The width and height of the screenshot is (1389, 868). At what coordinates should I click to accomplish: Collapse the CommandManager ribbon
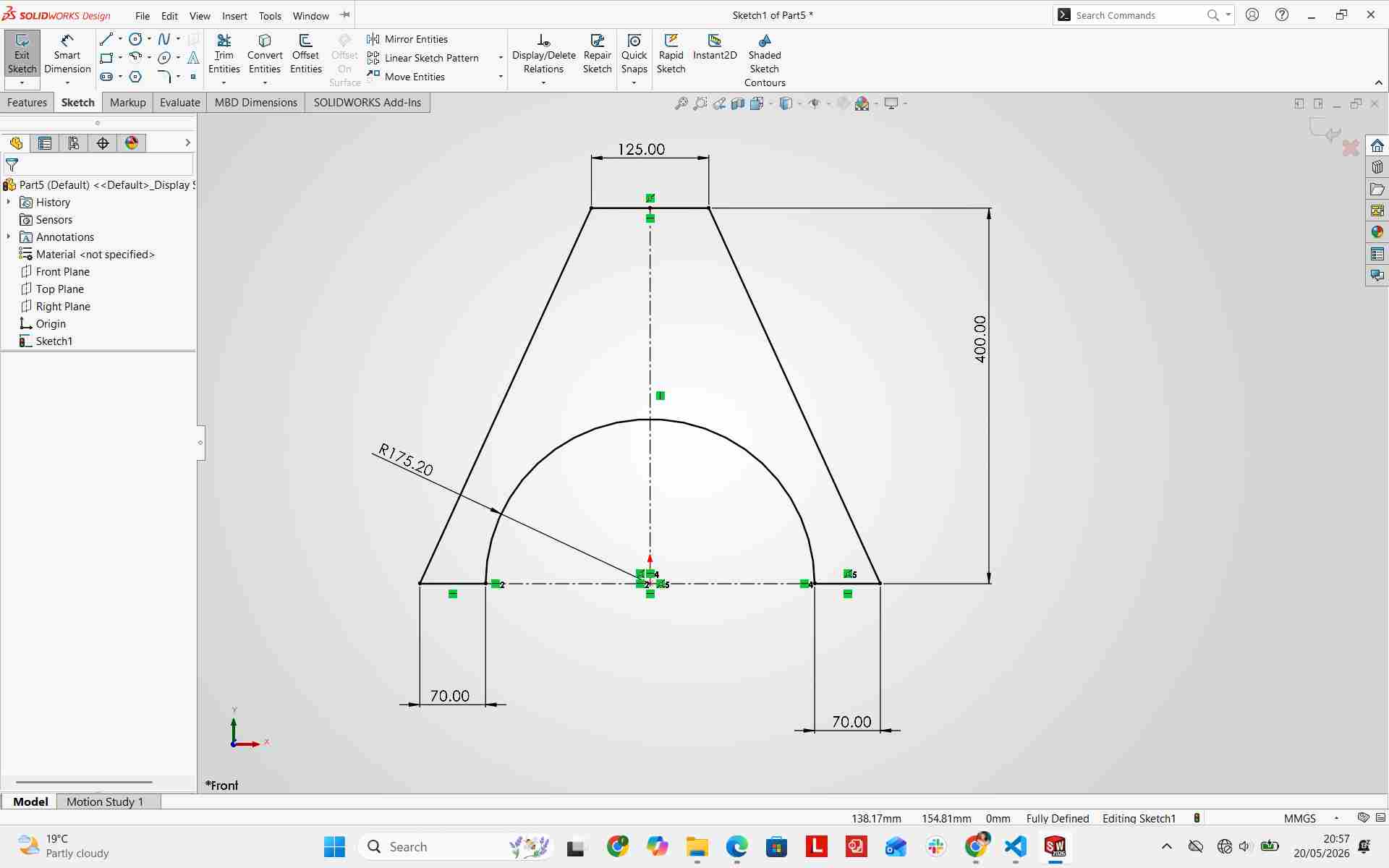pos(1378,83)
